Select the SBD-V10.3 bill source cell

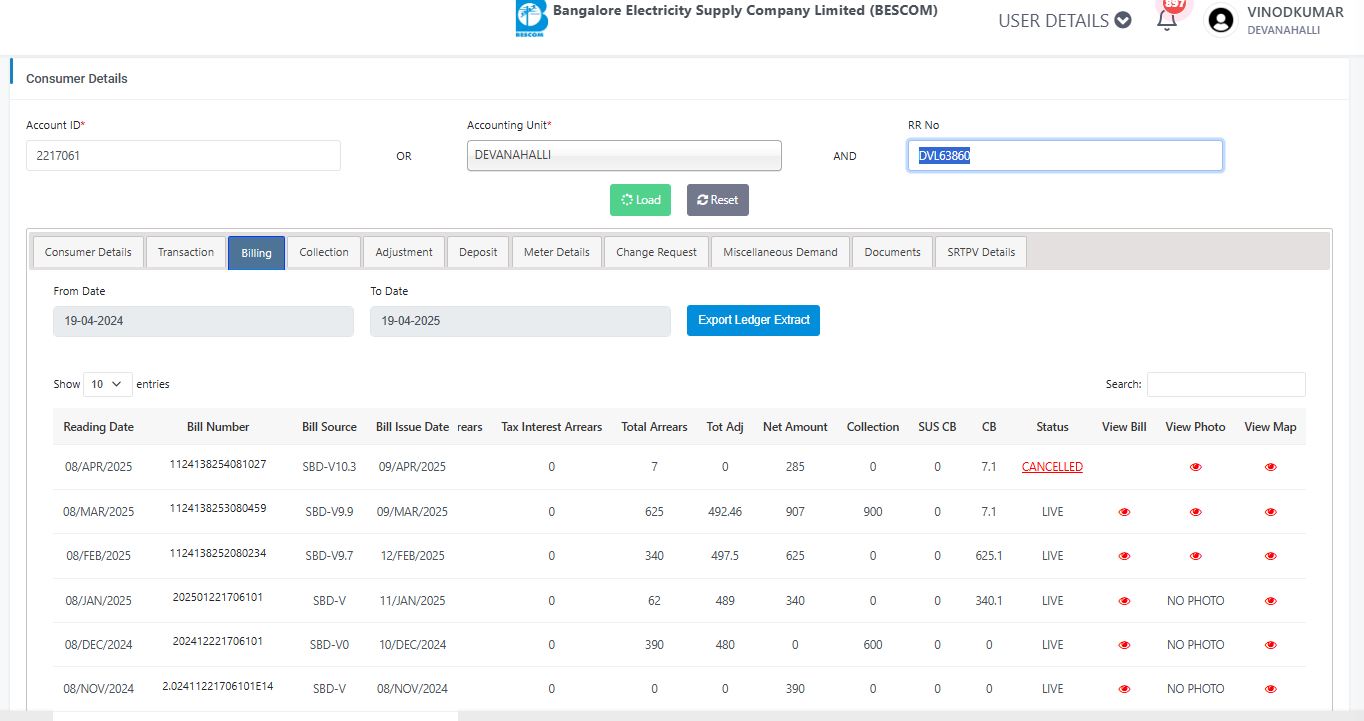click(x=329, y=467)
